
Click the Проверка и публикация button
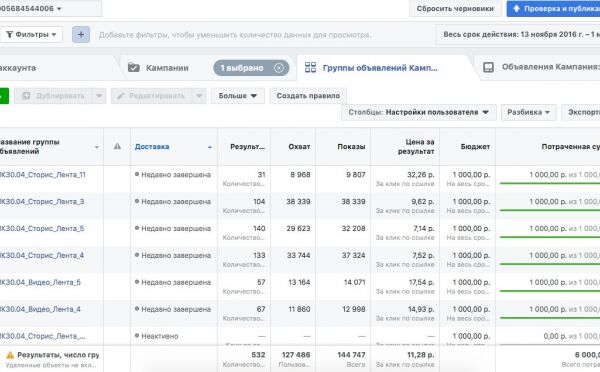tap(553, 8)
